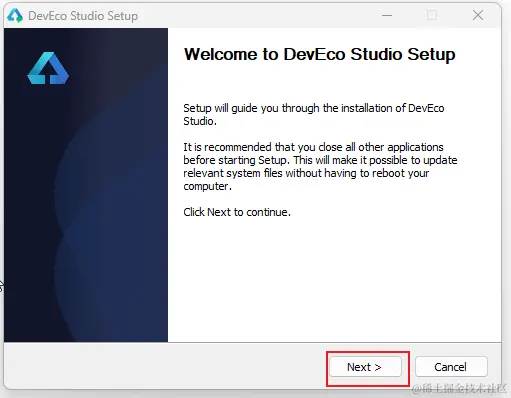The image size is (511, 398).
Task: Click the large DevEco logo on blue banner
Action: click(x=48, y=68)
